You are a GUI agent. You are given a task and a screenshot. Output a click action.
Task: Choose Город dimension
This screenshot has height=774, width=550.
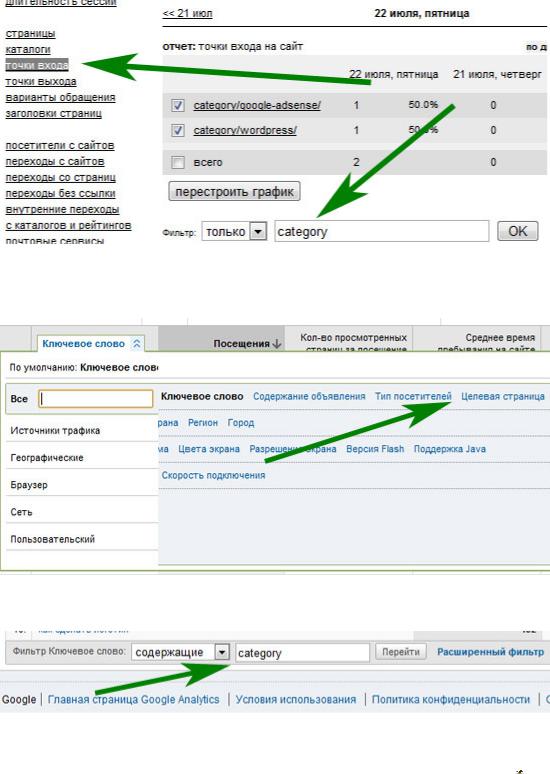[241, 423]
